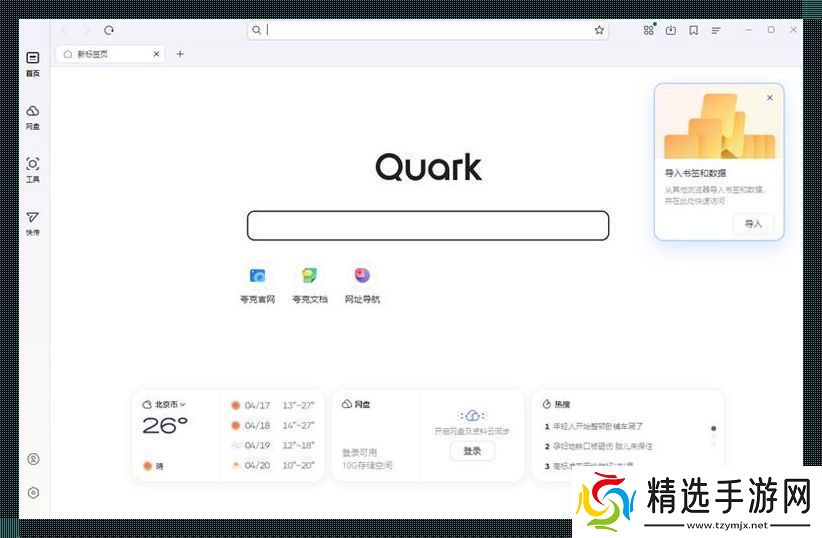Focus the Quark main search box

pyautogui.click(x=428, y=225)
